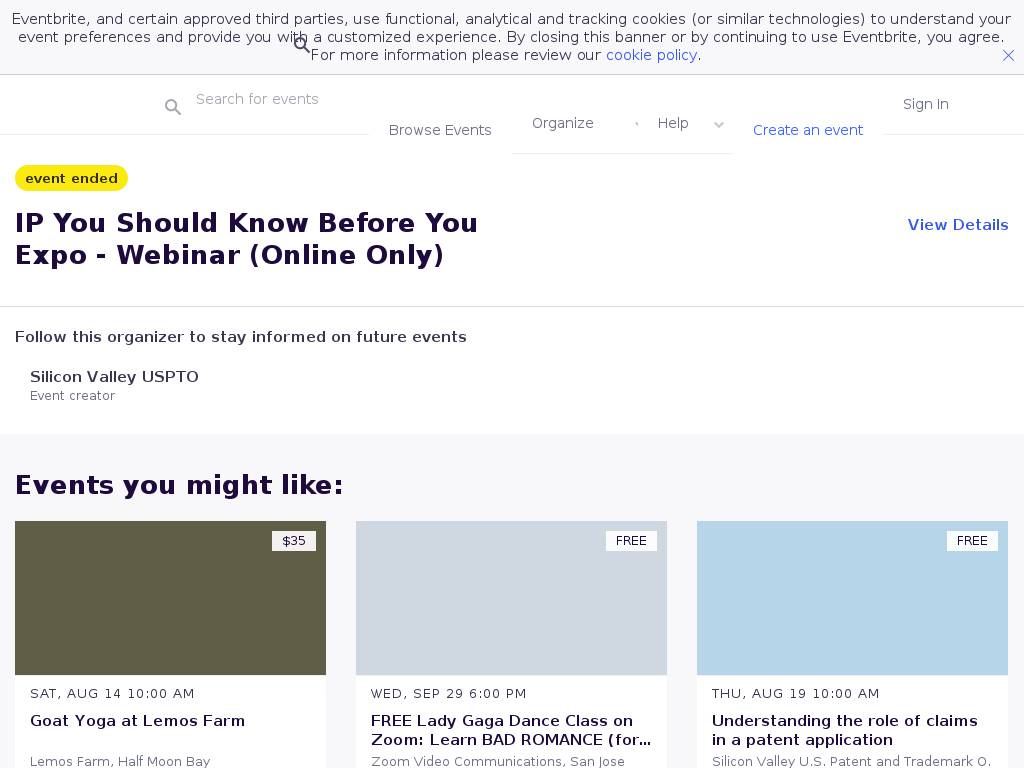Open Understanding the role of claims title
This screenshot has width=1024, height=768.
click(844, 730)
